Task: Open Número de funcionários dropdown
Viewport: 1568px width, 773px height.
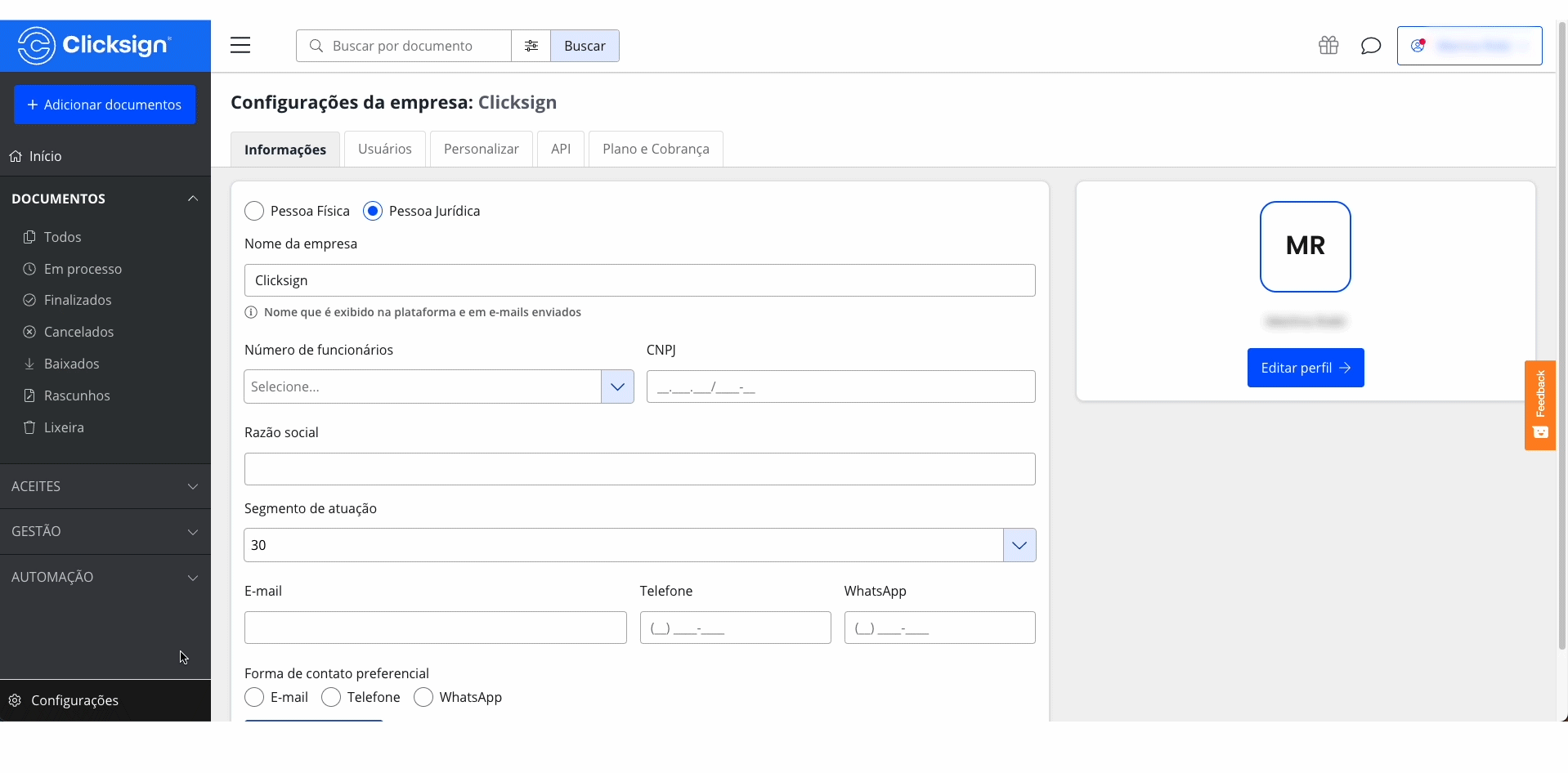Action: coord(439,386)
